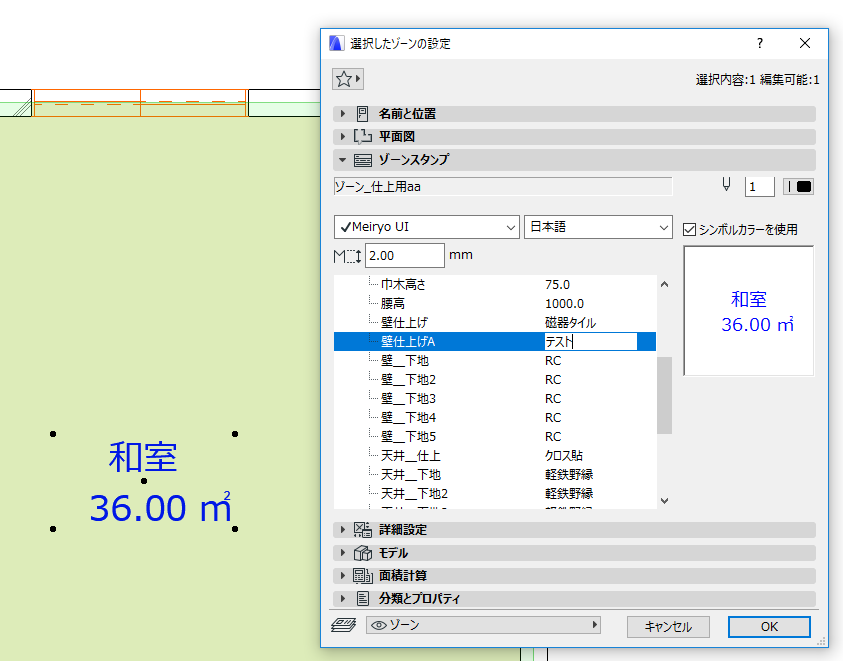This screenshot has width=843, height=661.
Task: Click the text size field 2.00
Action: point(405,255)
